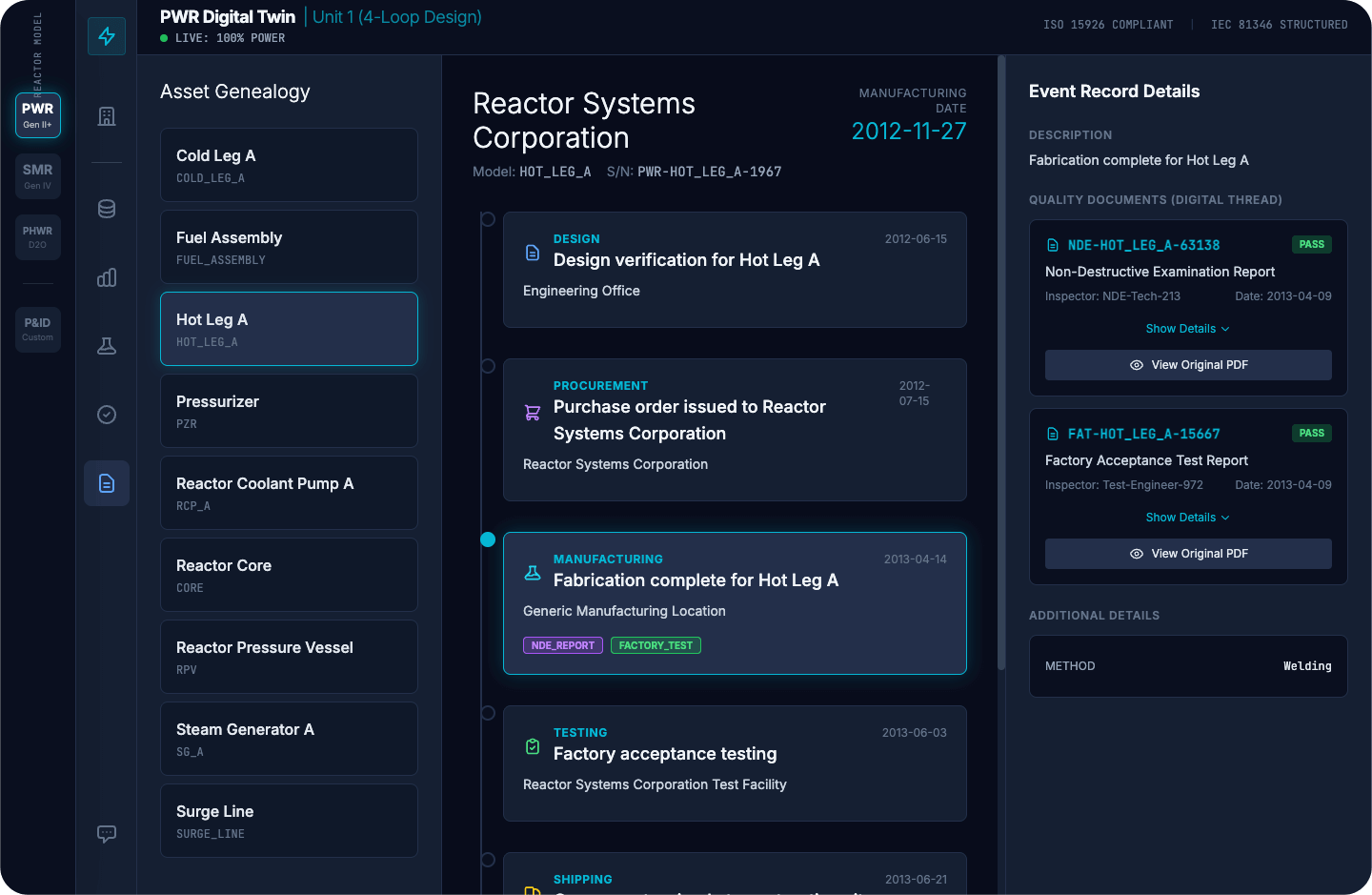View Original PDF of FAT report

click(1188, 554)
